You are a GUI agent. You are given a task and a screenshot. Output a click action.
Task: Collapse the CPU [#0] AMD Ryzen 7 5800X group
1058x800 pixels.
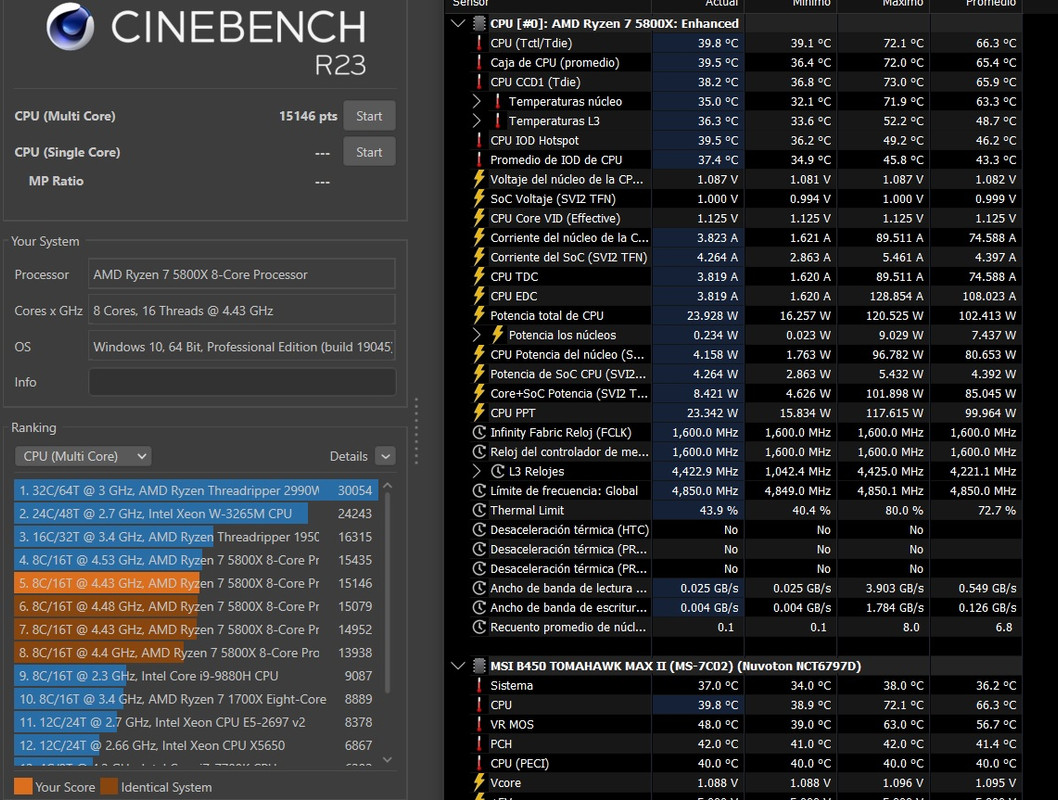[458, 24]
